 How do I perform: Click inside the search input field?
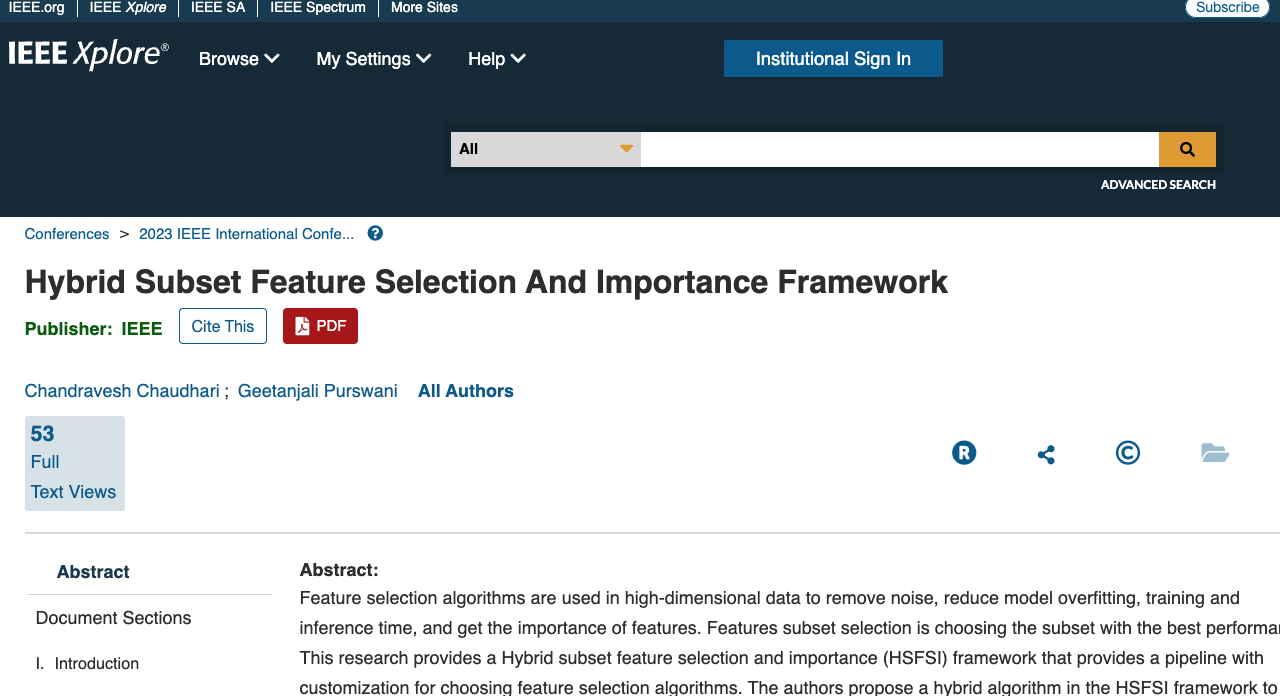(898, 149)
